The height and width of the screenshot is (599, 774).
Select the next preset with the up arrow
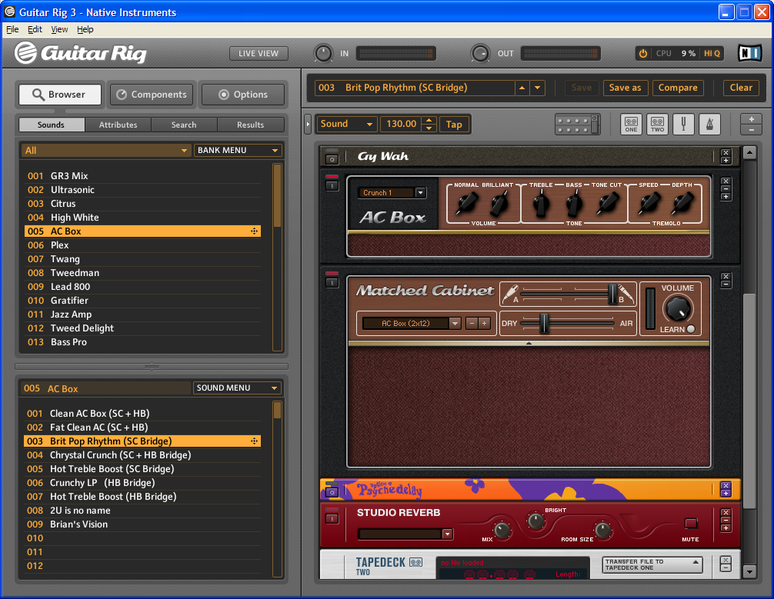click(x=522, y=88)
